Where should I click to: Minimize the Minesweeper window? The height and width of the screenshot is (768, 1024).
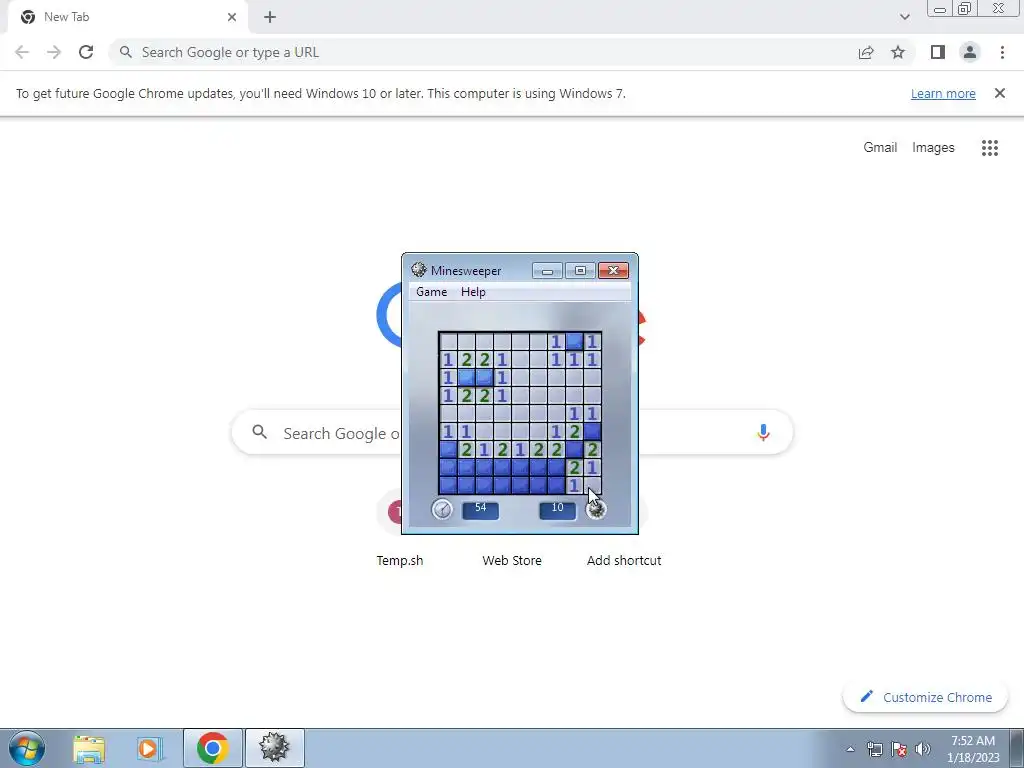pos(547,270)
